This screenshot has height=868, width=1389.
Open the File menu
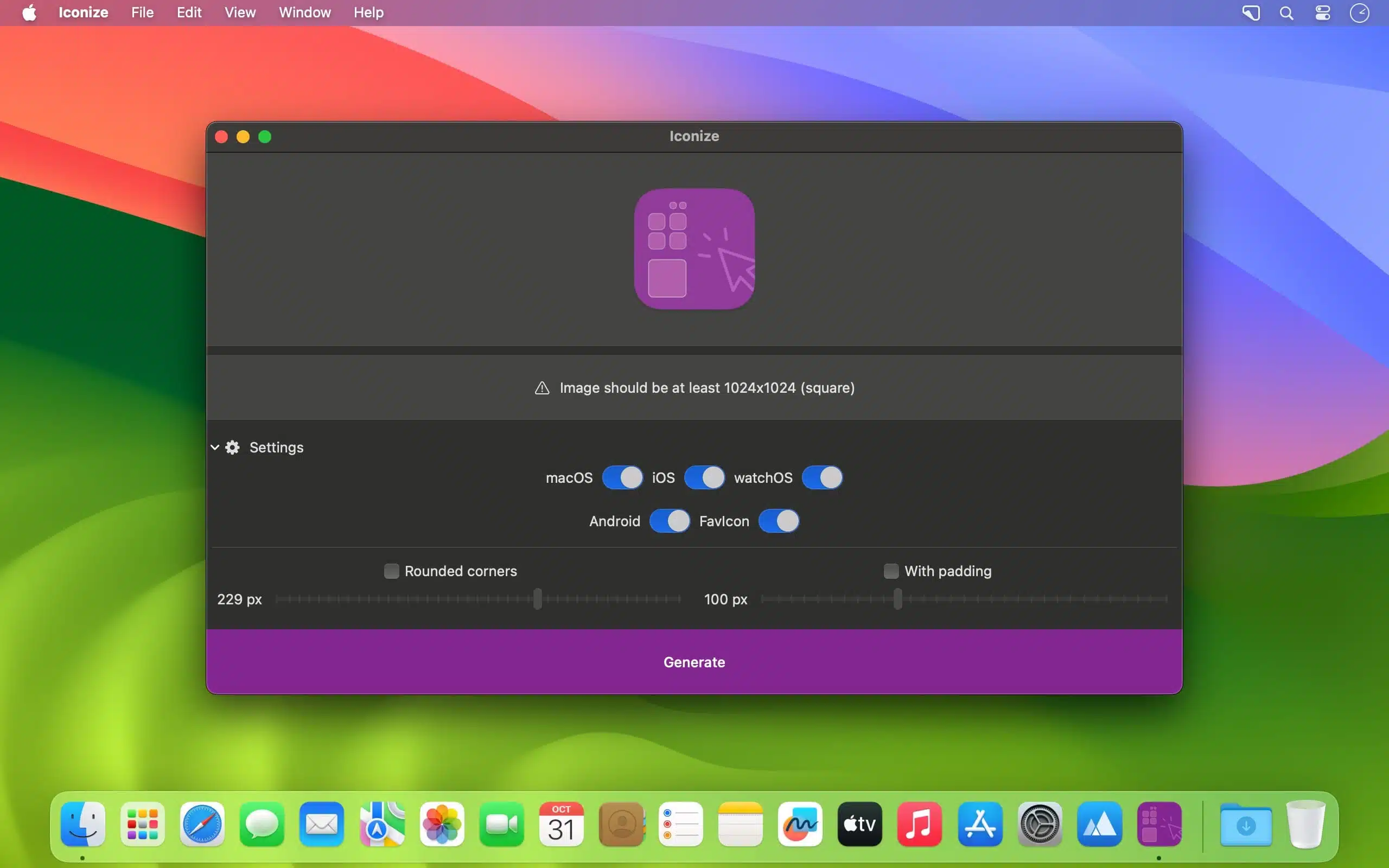pyautogui.click(x=142, y=12)
